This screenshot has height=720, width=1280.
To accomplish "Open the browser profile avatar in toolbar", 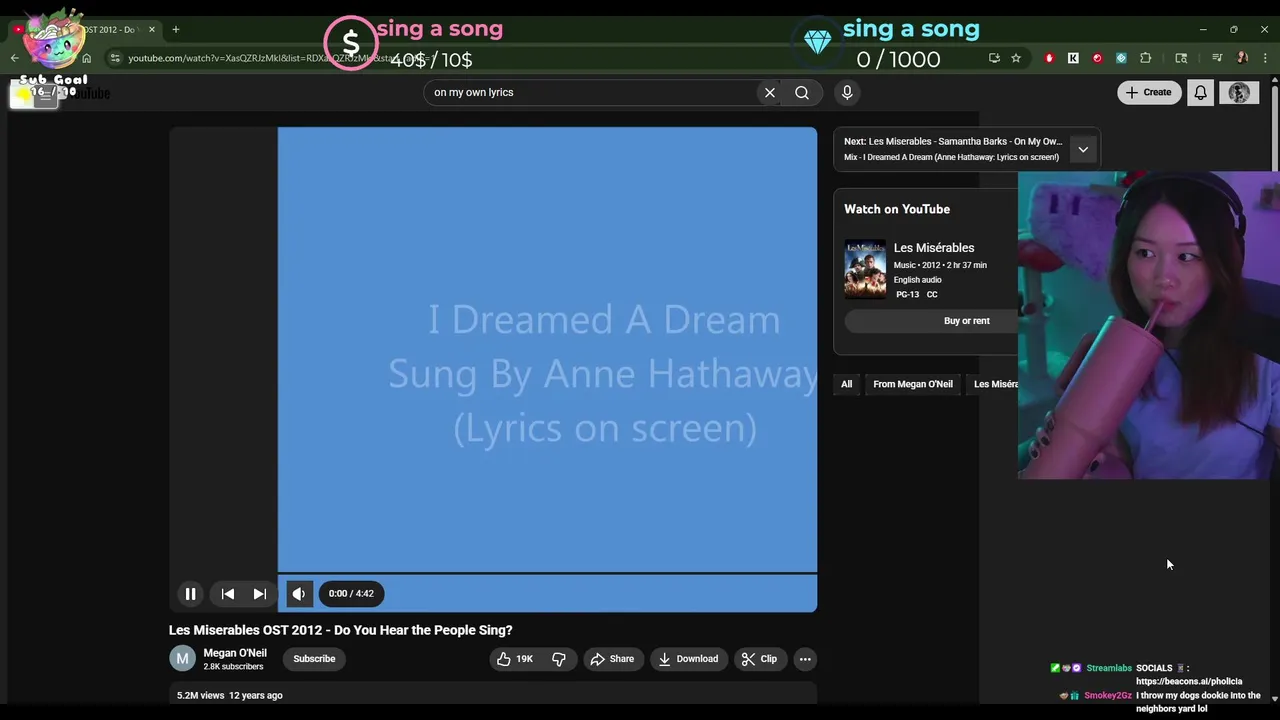I will (x=1242, y=58).
